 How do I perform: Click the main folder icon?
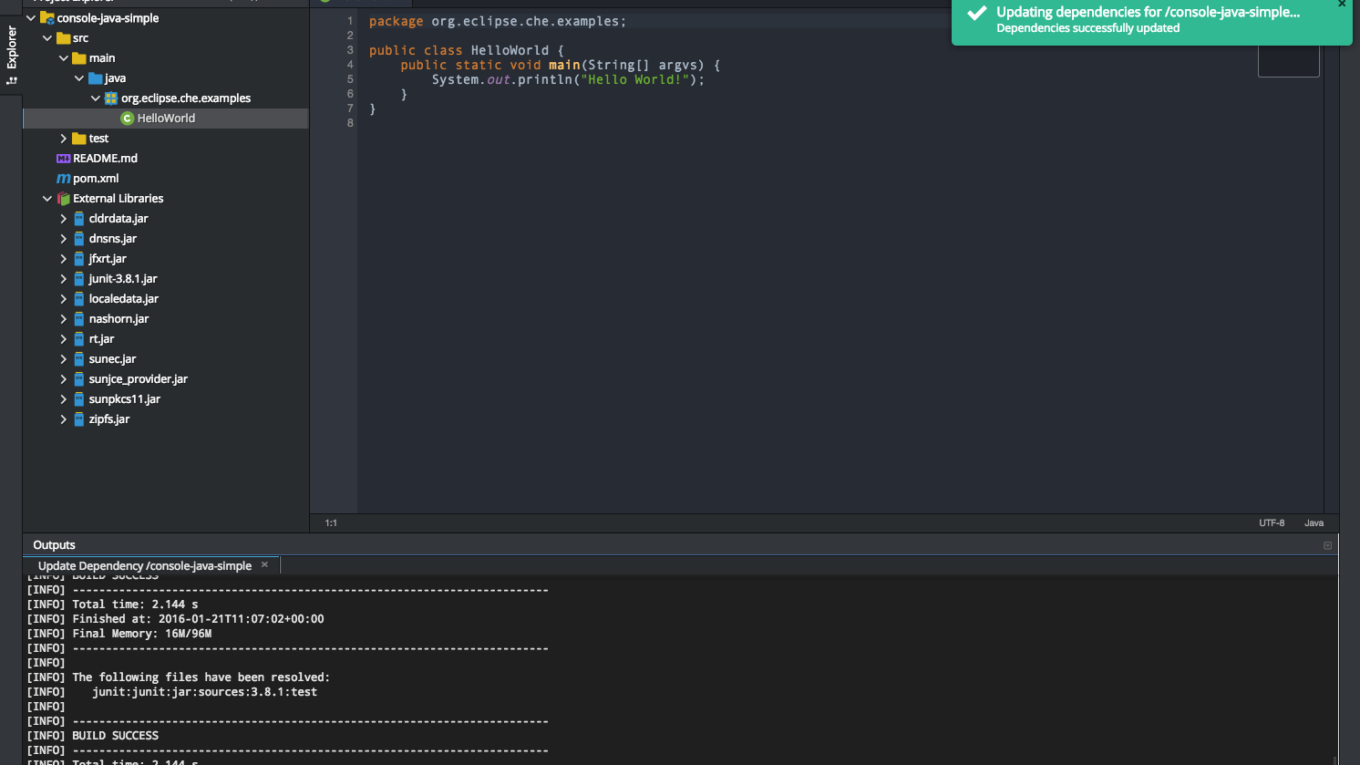click(79, 58)
